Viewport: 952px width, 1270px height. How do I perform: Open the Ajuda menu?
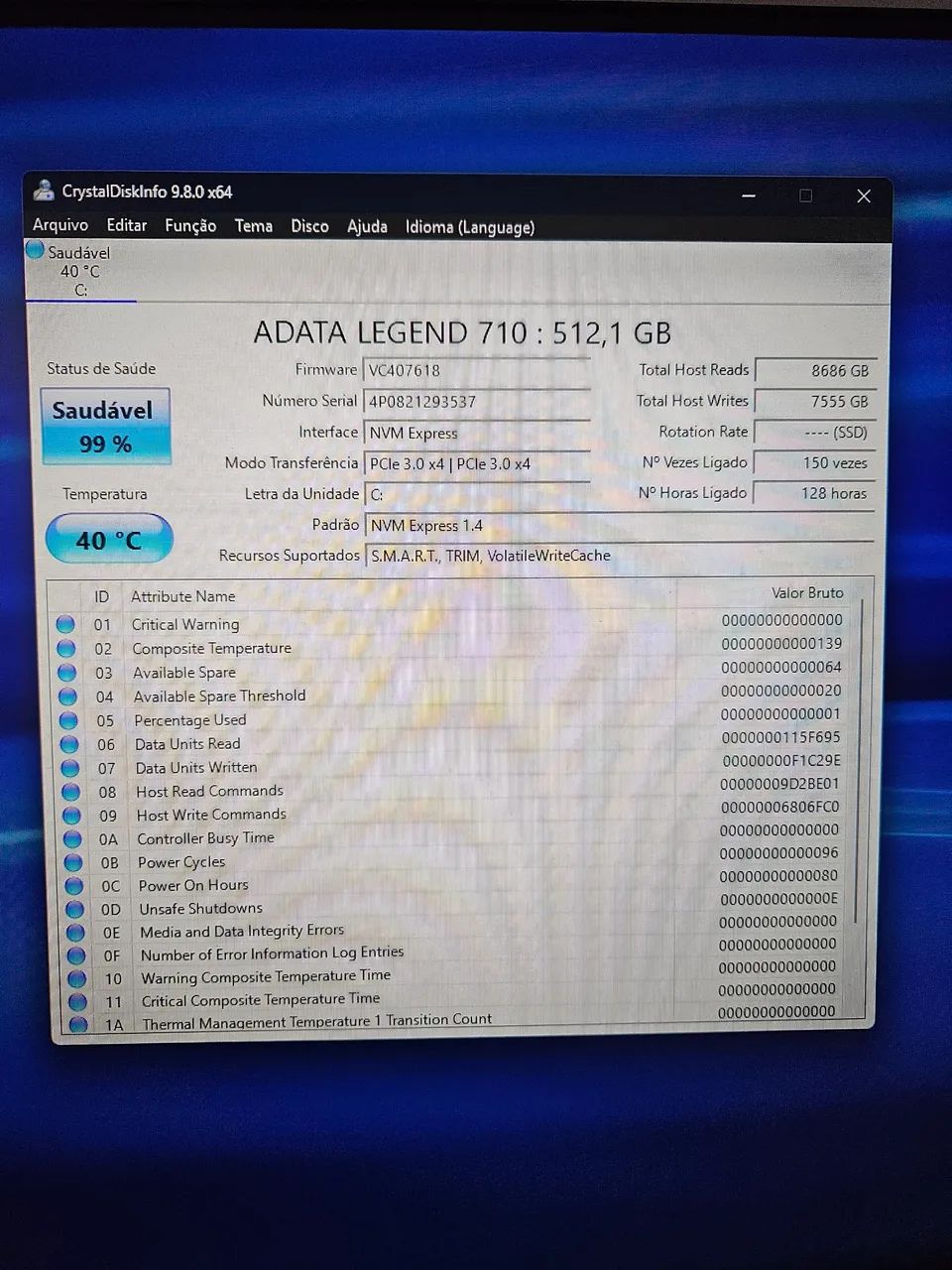[x=367, y=227]
